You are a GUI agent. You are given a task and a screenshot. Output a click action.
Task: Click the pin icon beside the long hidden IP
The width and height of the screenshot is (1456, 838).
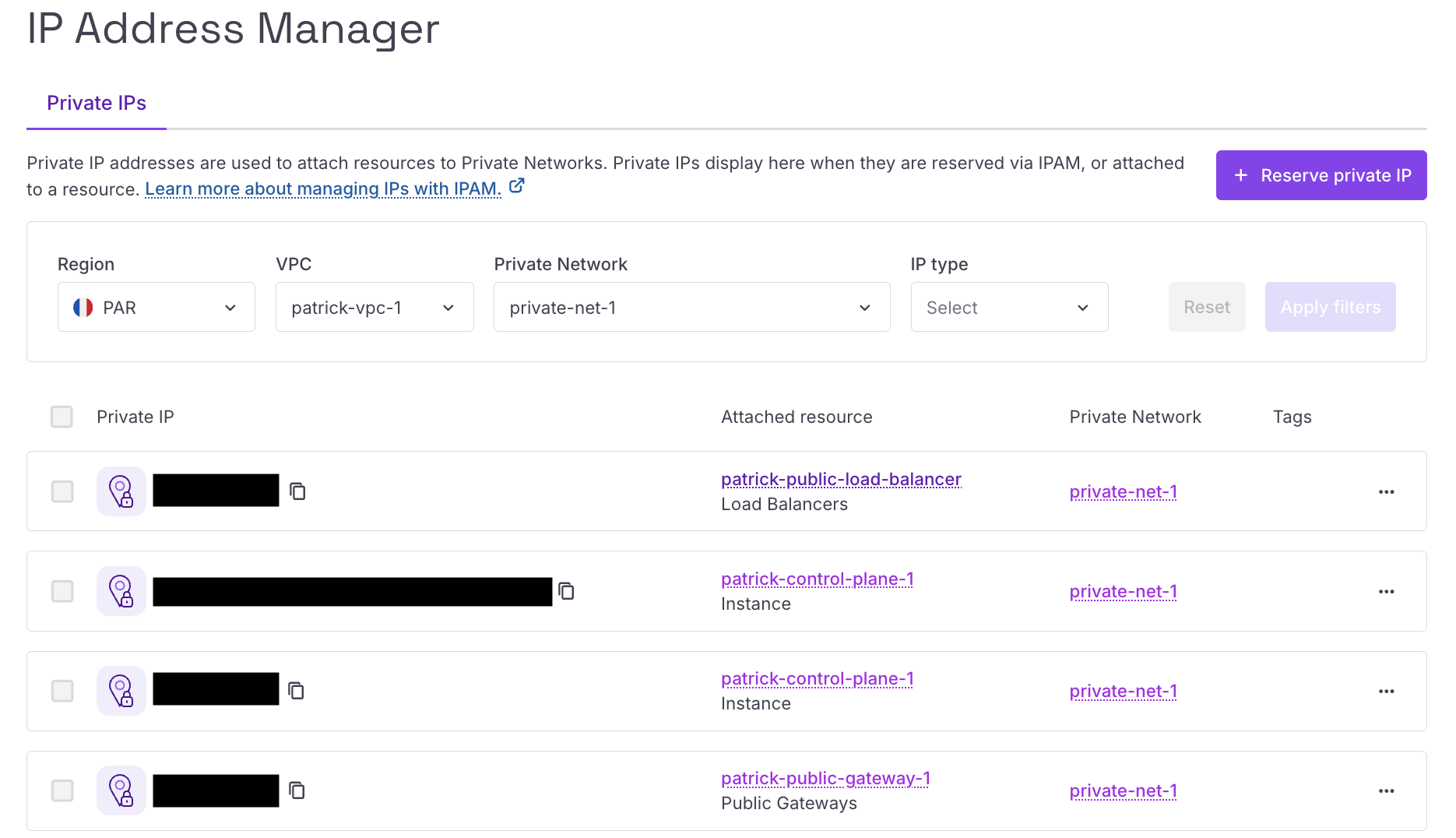(121, 591)
